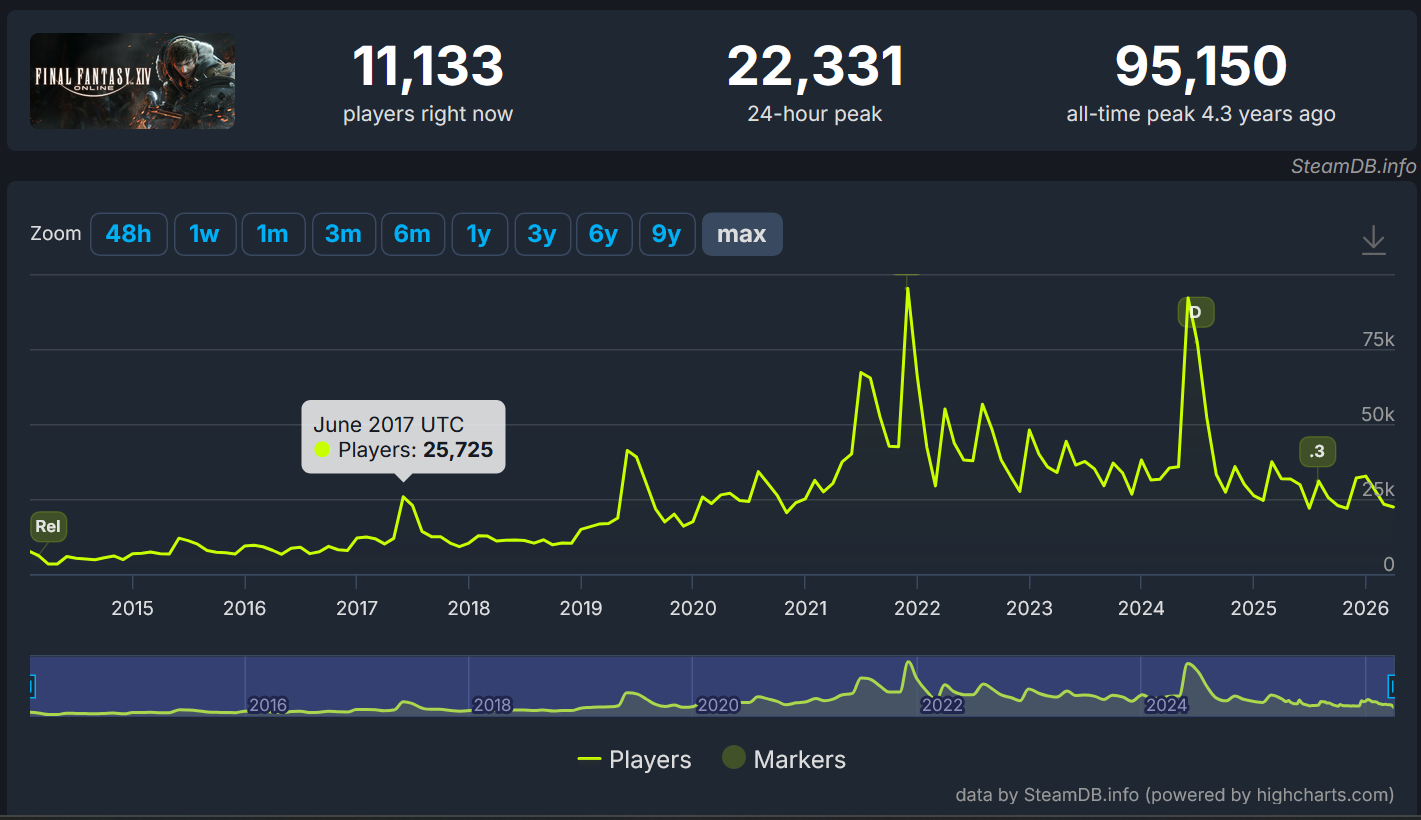
Task: Open the D marker near 2024 peak
Action: 1195,312
